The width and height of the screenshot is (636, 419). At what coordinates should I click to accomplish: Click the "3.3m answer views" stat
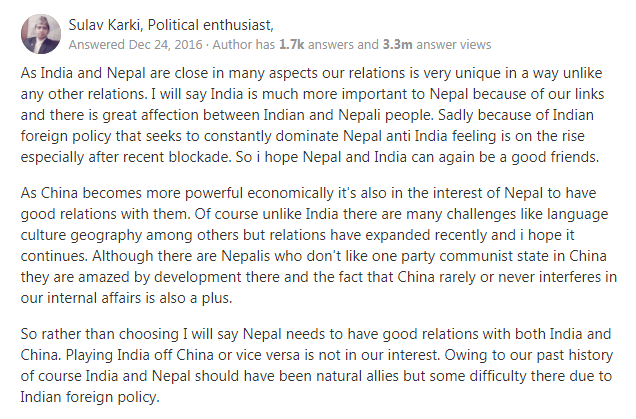tap(435, 44)
